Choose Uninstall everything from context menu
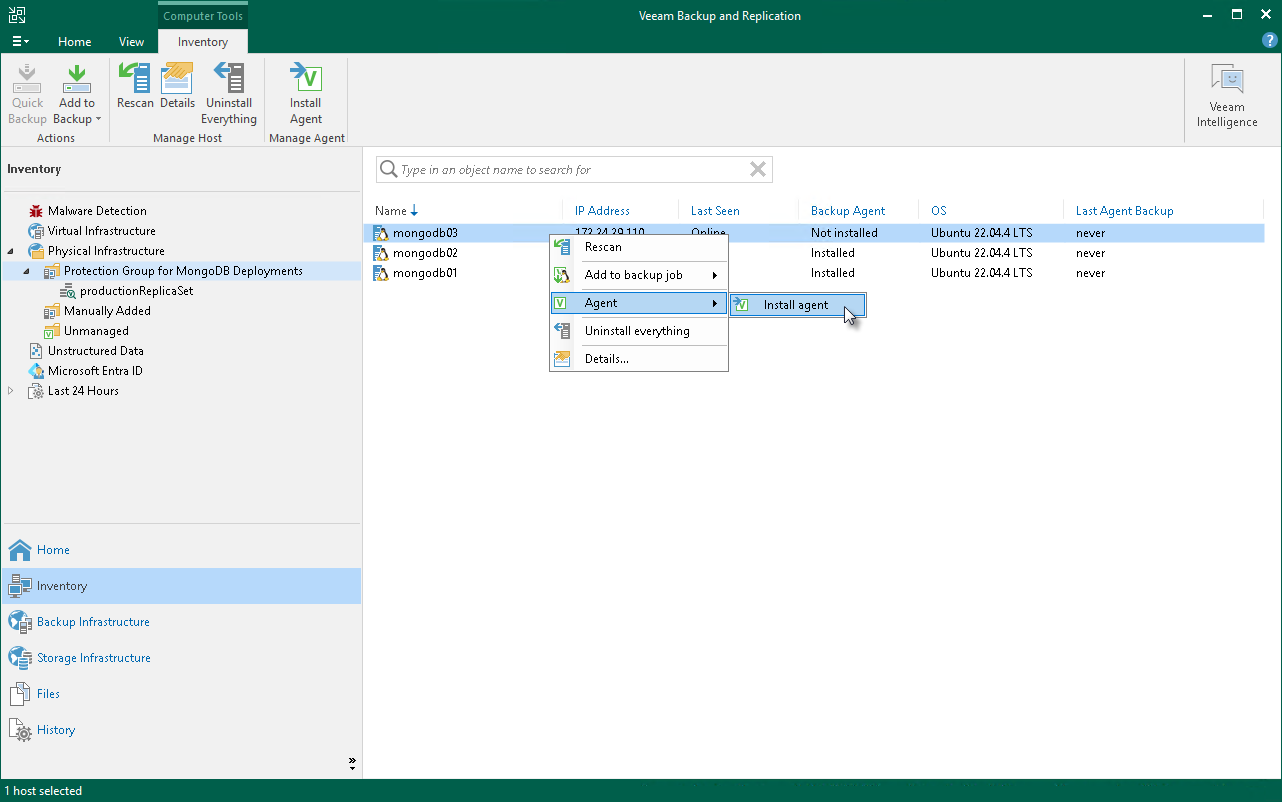Viewport: 1282px width, 802px height. click(639, 331)
